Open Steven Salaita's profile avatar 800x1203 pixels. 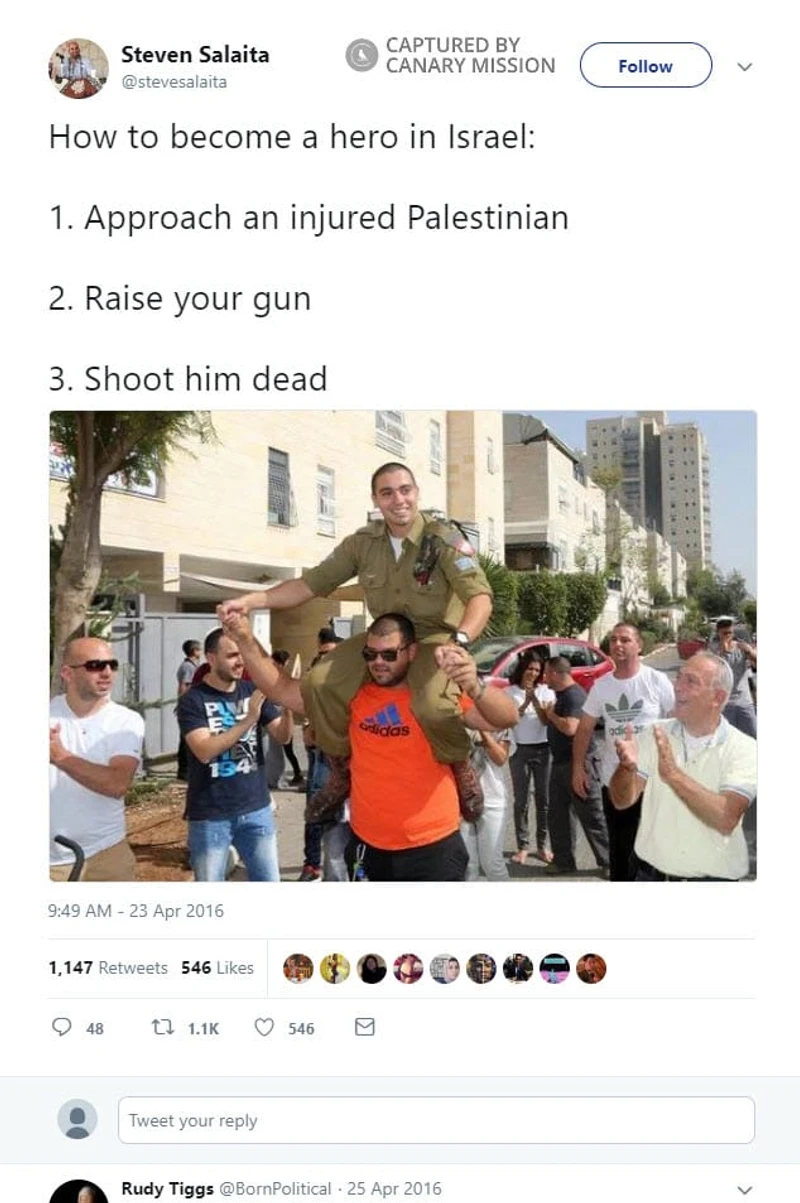78,67
